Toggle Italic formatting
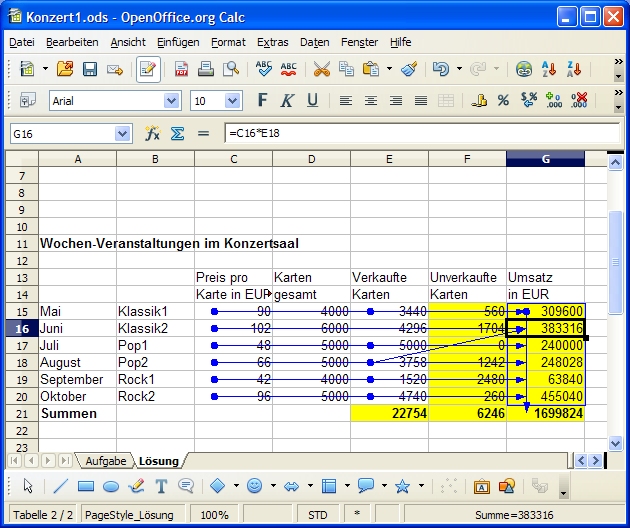 287,100
